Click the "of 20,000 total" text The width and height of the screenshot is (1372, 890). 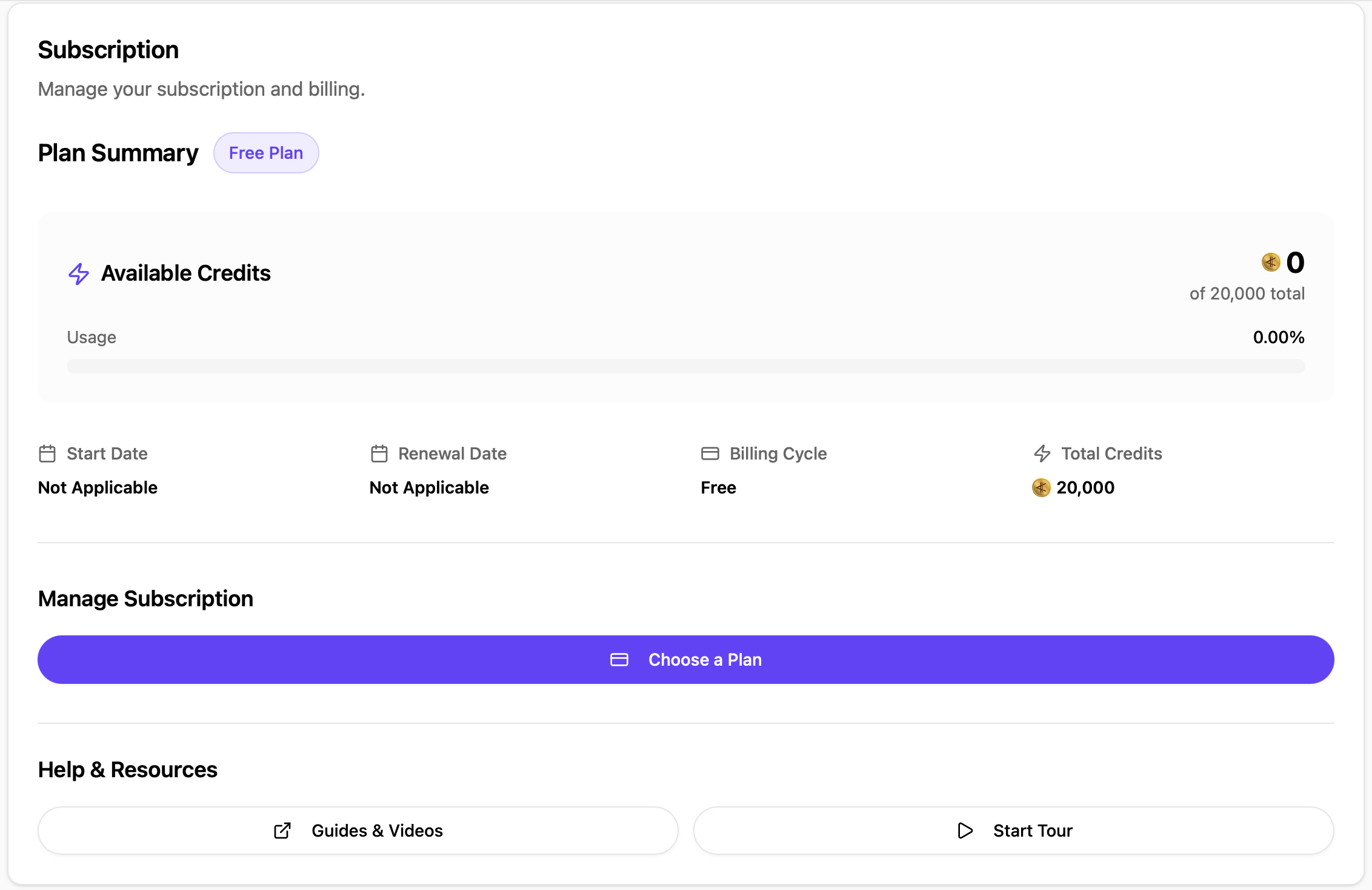pos(1247,293)
